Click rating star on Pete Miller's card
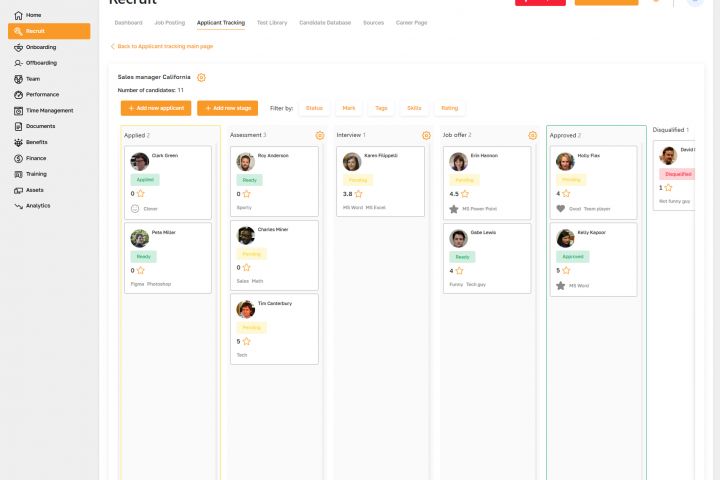This screenshot has width=720, height=480. [141, 270]
